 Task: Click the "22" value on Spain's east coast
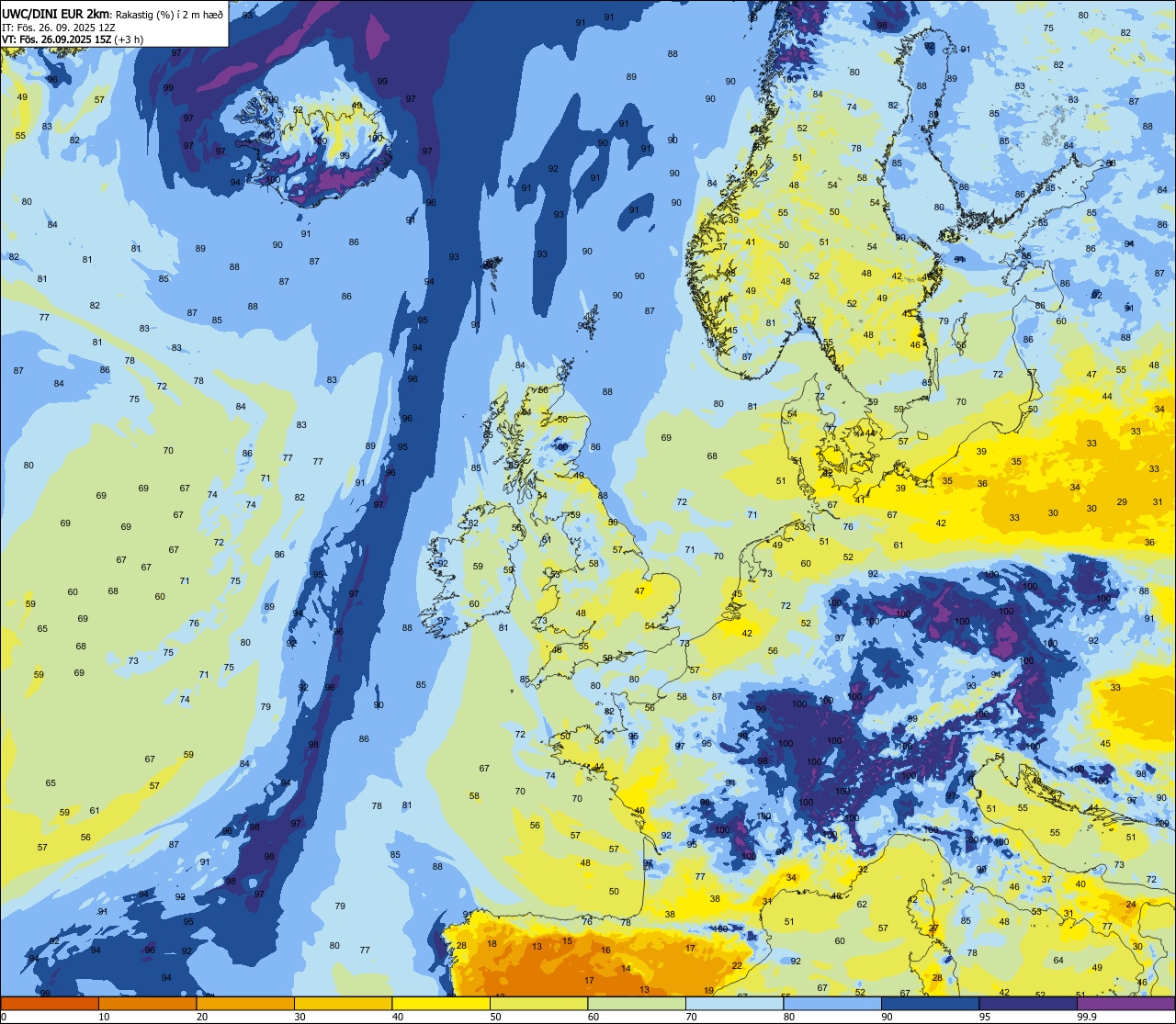[x=737, y=965]
